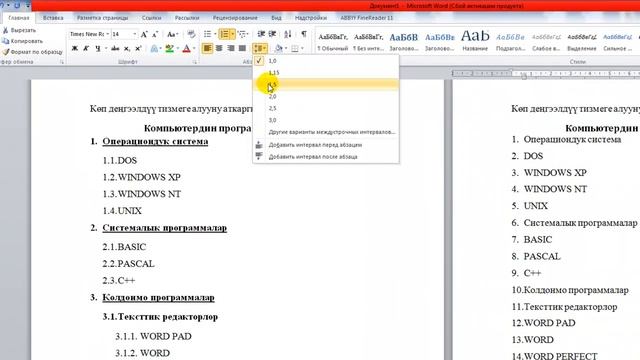The image size is (640, 360).
Task: Click the font color red A icon
Action: point(186,49)
